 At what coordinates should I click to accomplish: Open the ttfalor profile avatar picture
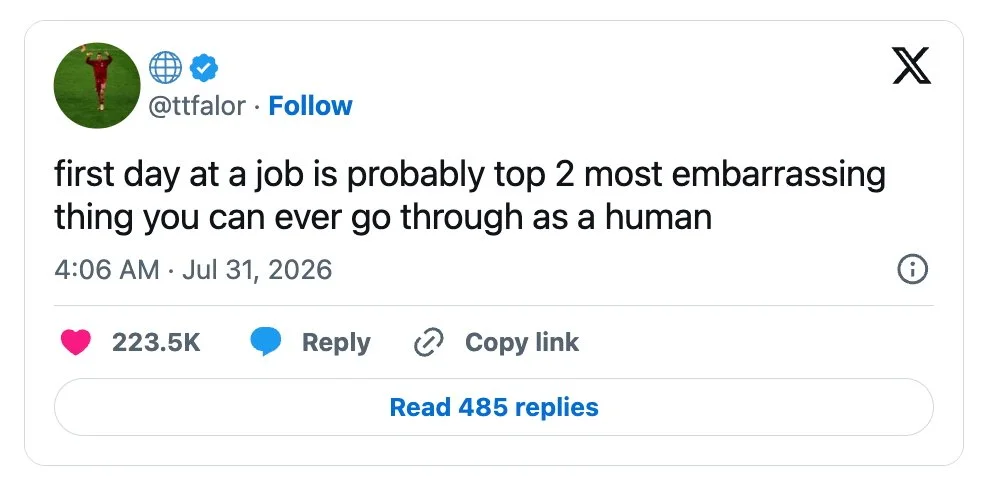(x=97, y=85)
